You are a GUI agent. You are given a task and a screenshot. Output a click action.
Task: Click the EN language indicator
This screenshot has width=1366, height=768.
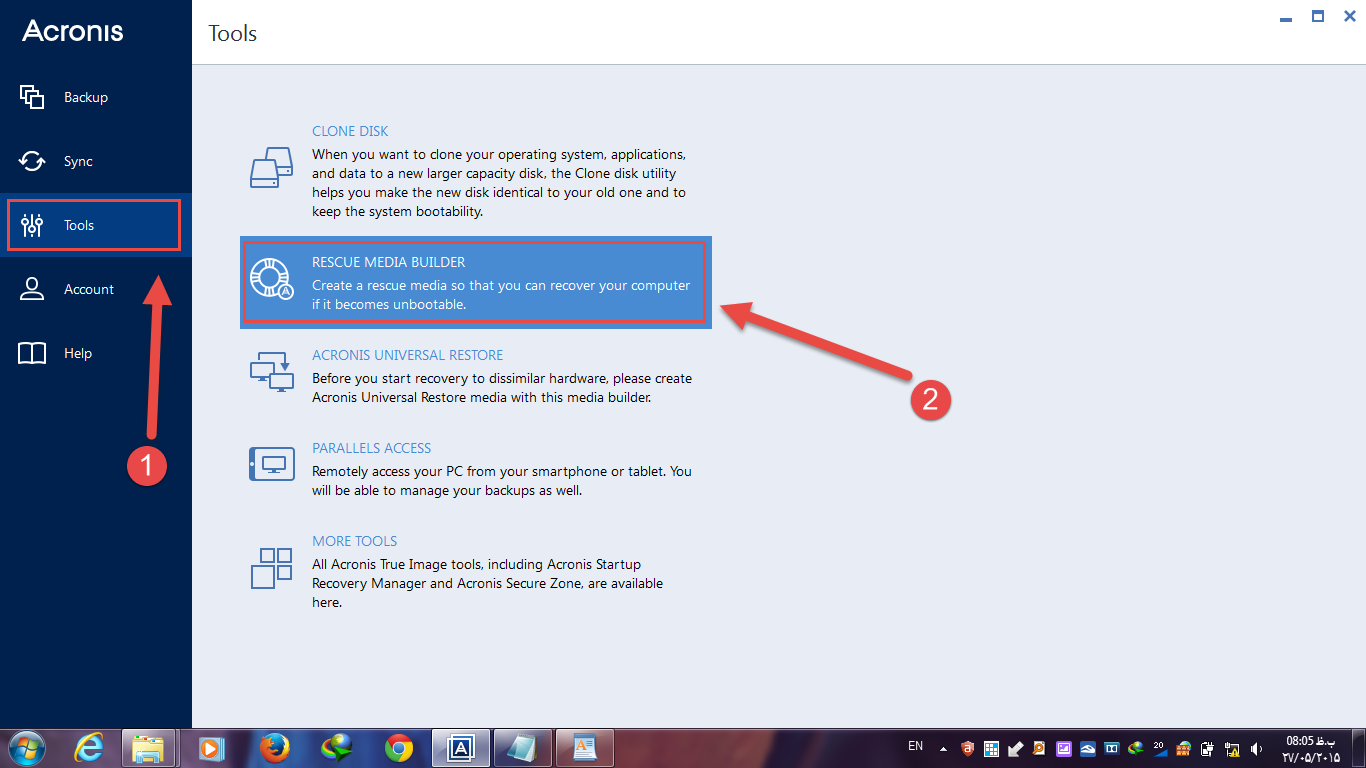915,746
